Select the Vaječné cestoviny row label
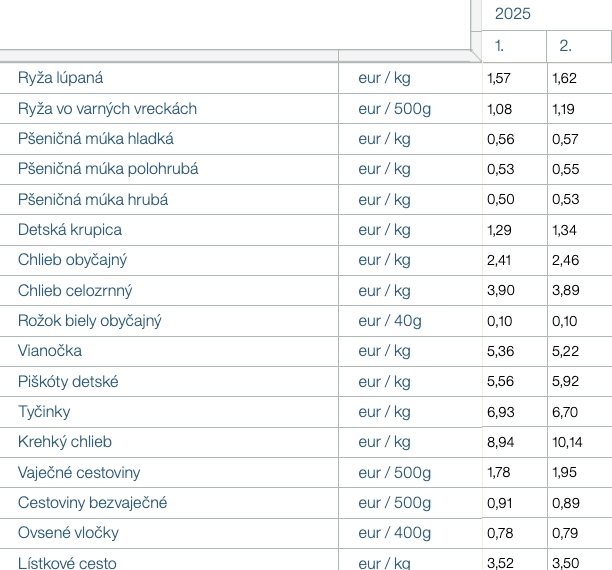Viewport: 612px width, 570px height. (79, 472)
